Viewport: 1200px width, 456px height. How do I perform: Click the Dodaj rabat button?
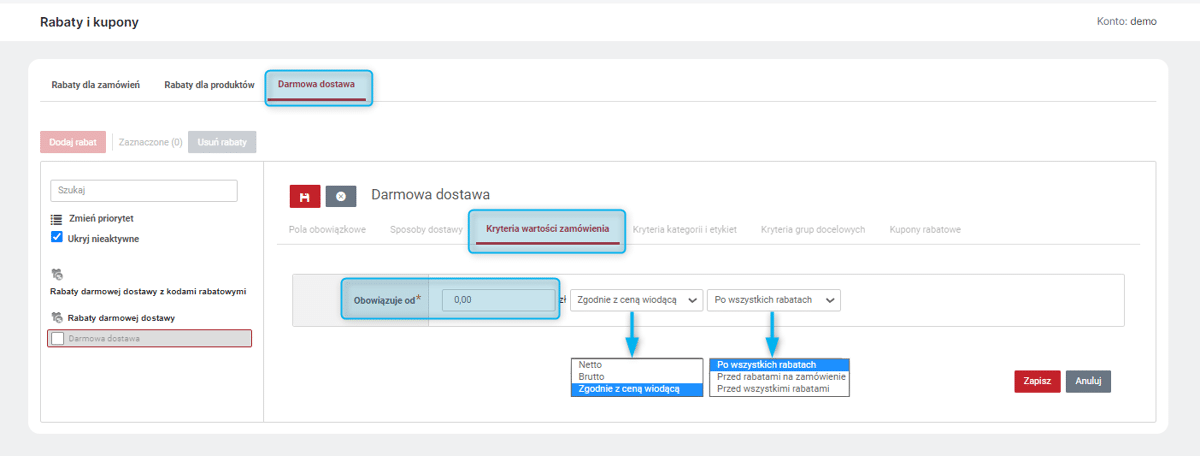tap(73, 142)
